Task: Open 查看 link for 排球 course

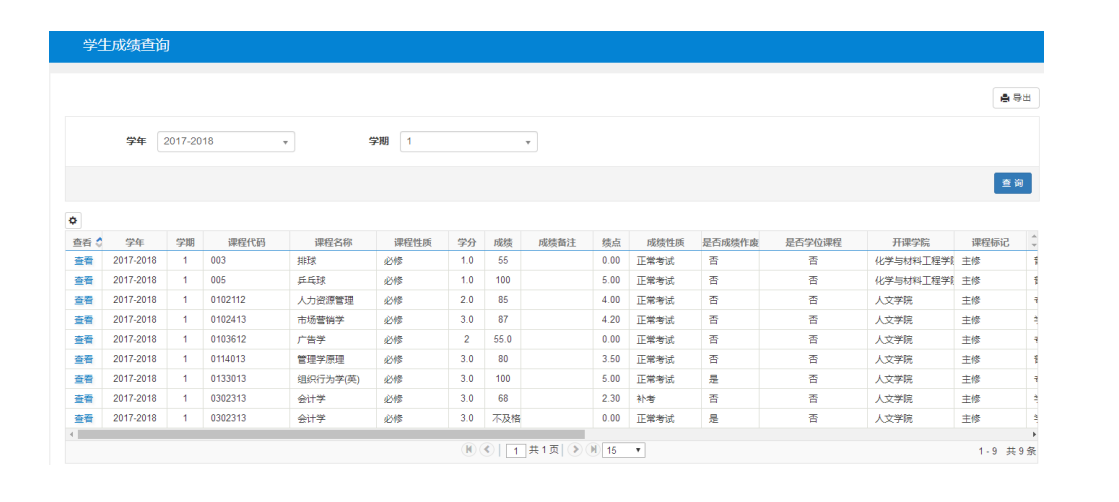Action: click(x=83, y=261)
